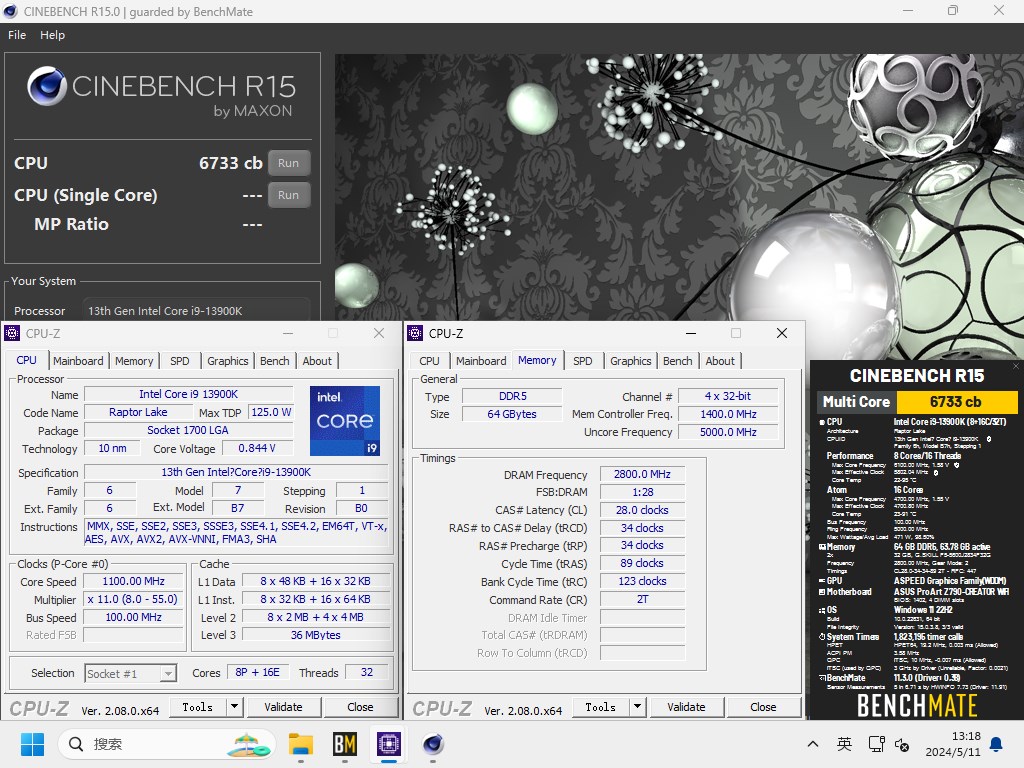1024x768 pixels.
Task: Open the Windows Start menu
Action: pos(33,744)
